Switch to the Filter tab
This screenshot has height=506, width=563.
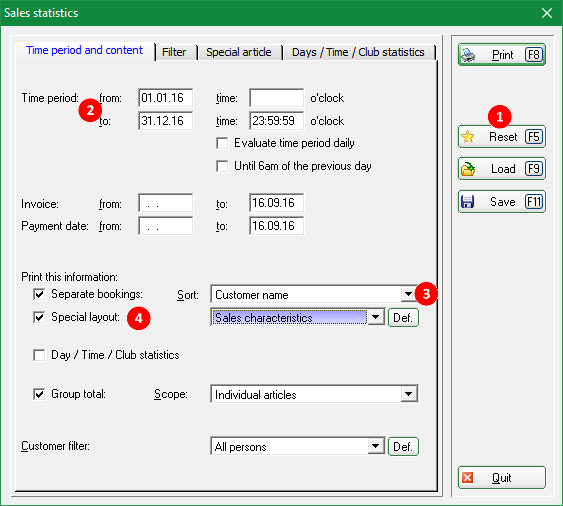174,52
